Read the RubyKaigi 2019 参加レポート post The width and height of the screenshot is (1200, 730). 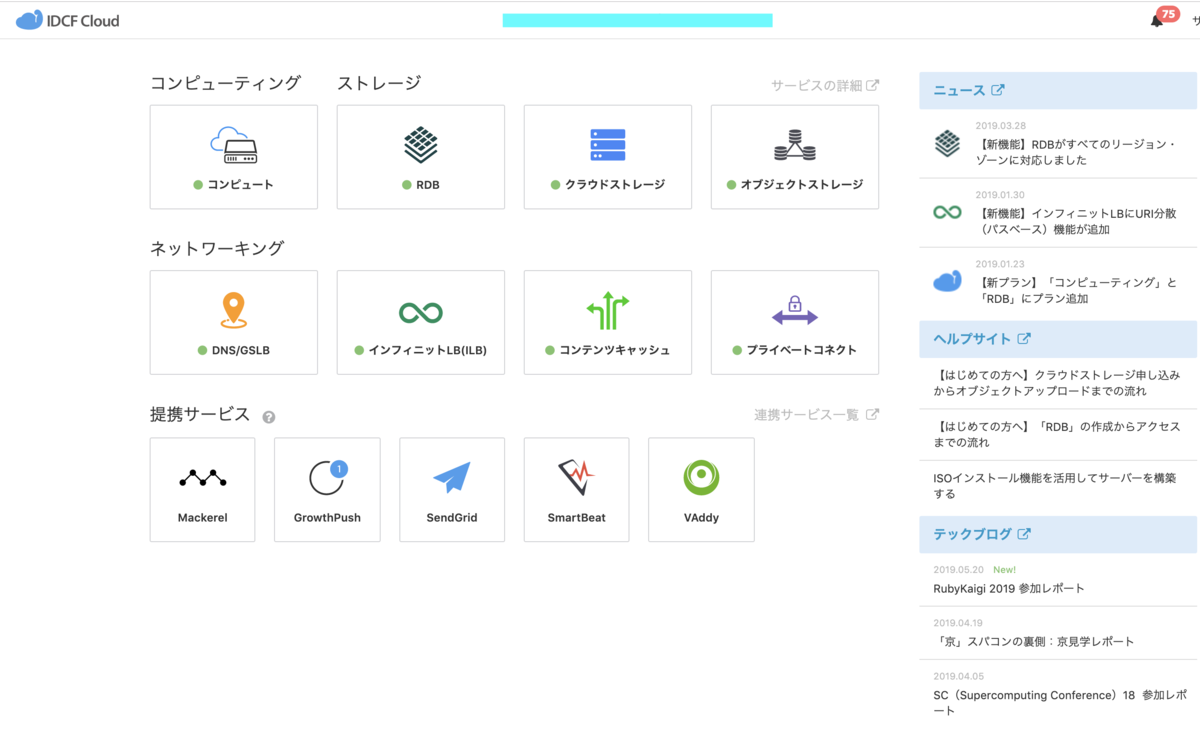coord(1008,588)
